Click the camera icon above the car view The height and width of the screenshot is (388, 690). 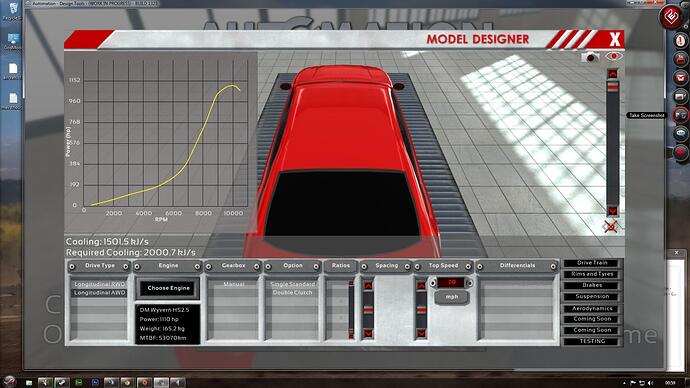coord(590,57)
